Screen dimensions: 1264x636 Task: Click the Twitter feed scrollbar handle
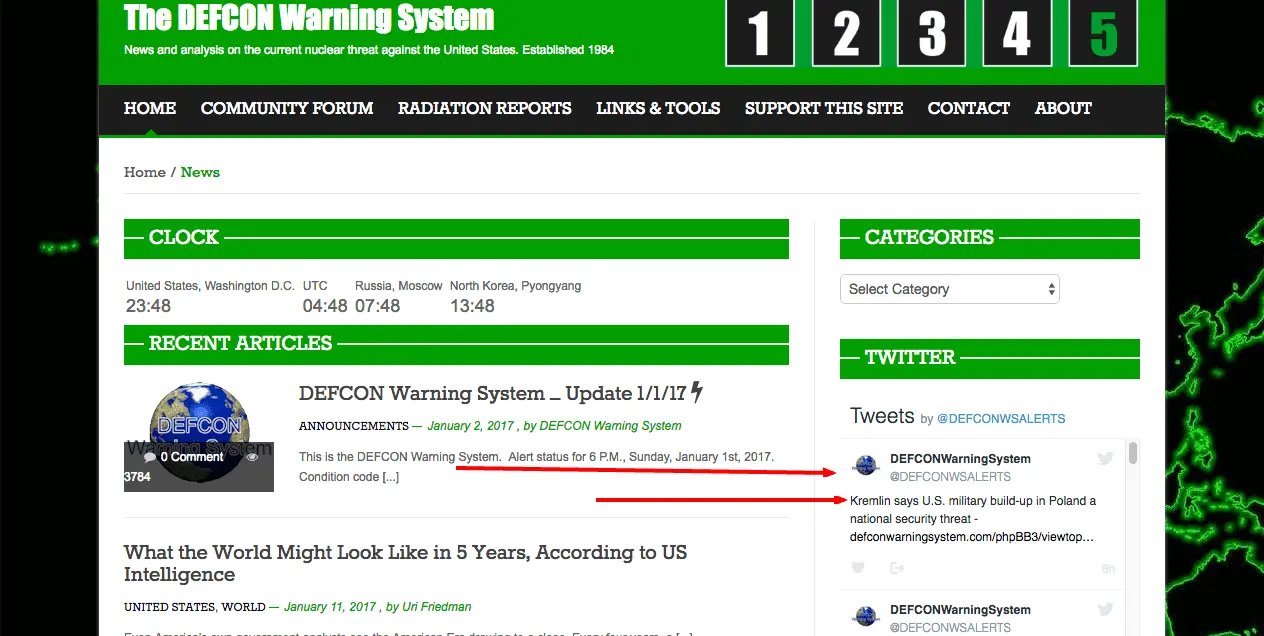coord(1133,454)
